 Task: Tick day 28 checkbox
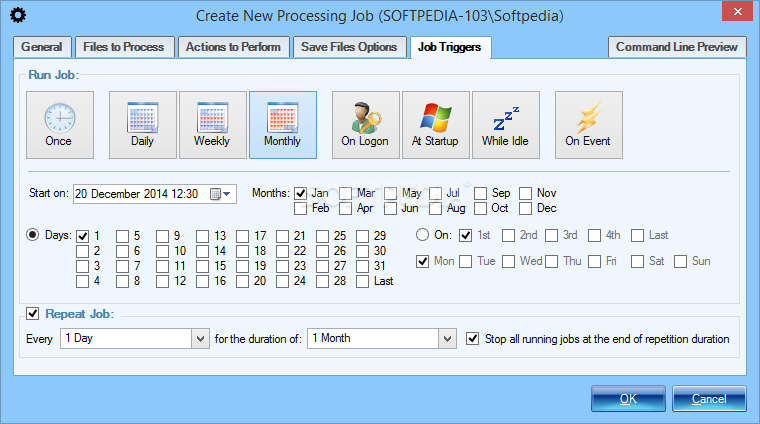[x=322, y=281]
